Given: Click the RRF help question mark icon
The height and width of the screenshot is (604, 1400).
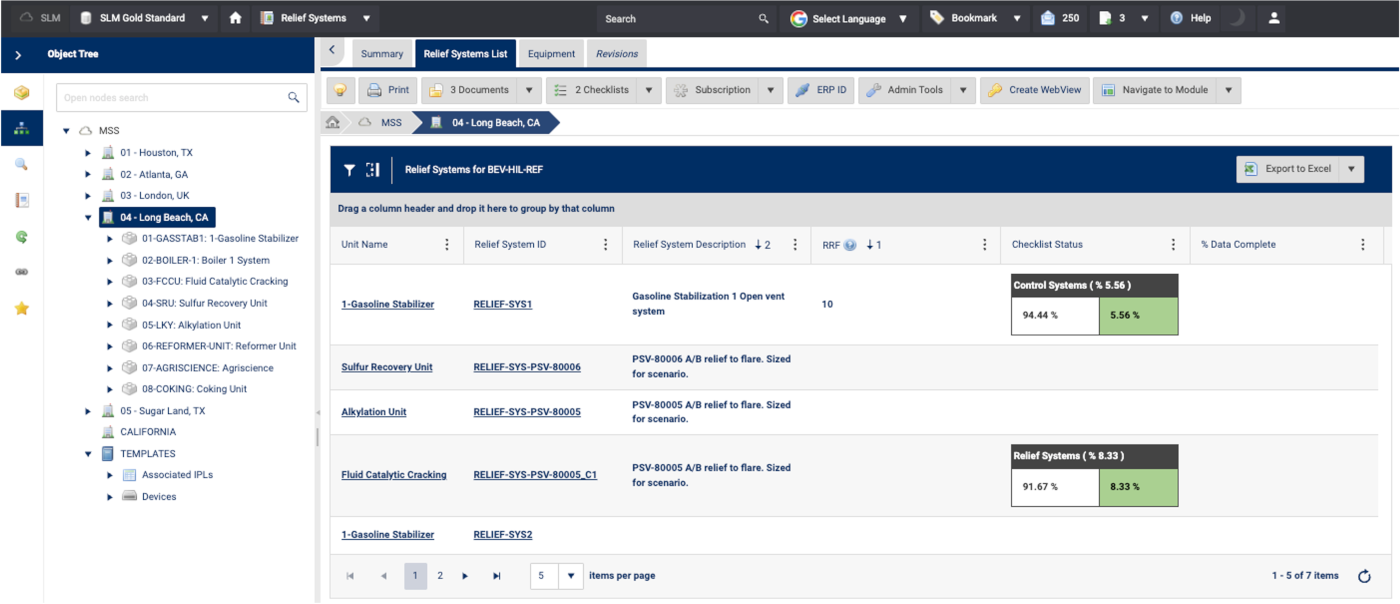Looking at the screenshot, I should click(850, 245).
